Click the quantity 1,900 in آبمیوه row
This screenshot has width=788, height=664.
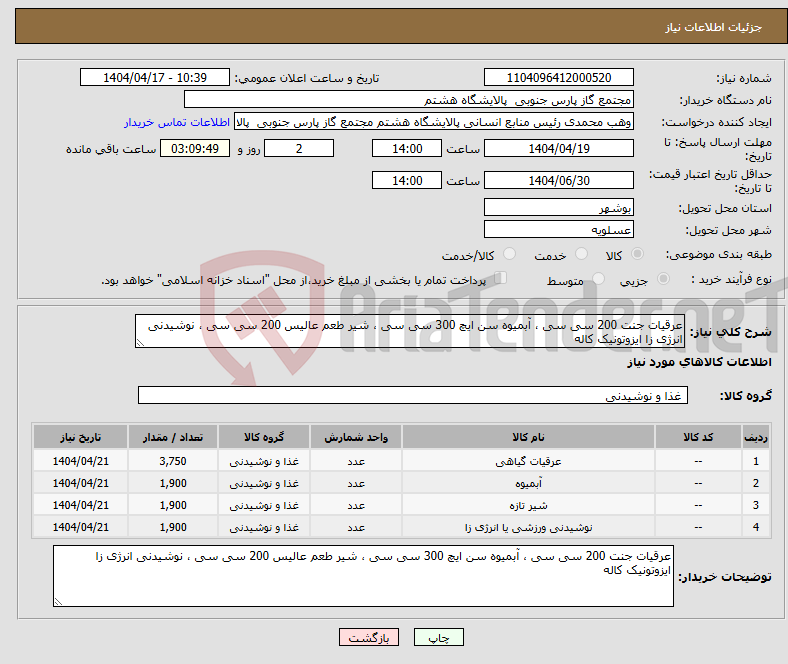[173, 483]
